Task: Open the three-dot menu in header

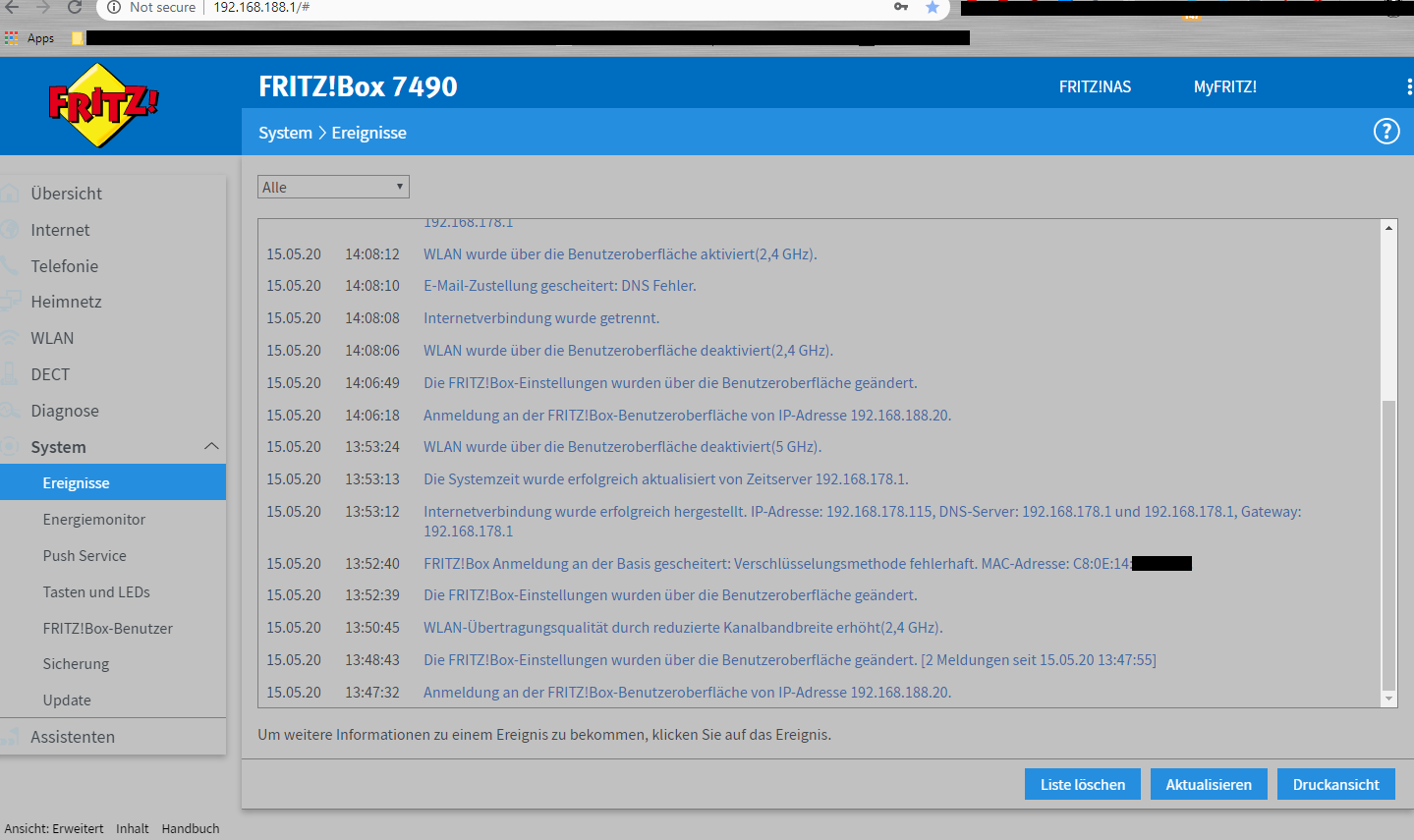Action: [x=1409, y=86]
